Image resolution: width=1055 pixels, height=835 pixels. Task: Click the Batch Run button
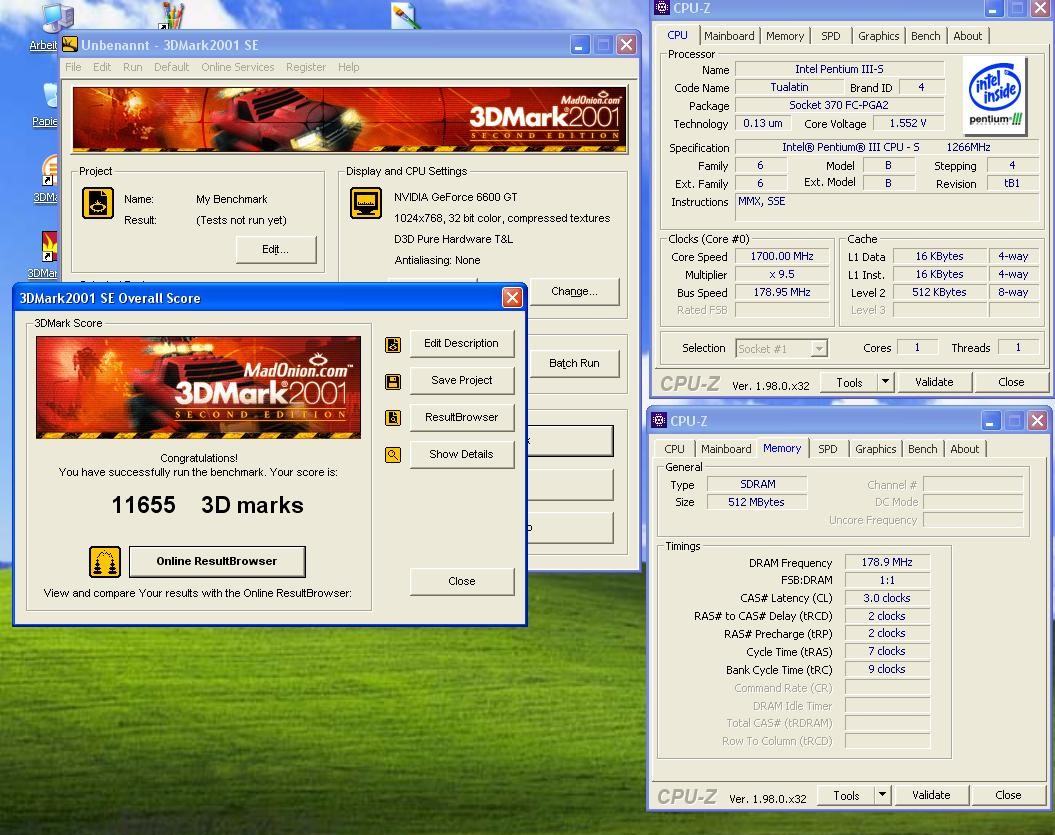574,363
